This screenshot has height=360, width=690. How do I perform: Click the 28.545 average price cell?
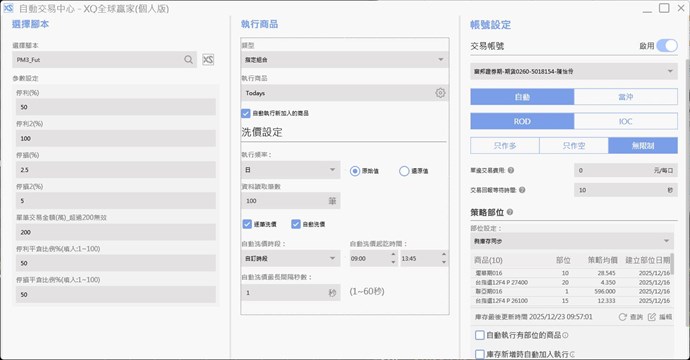pos(607,273)
